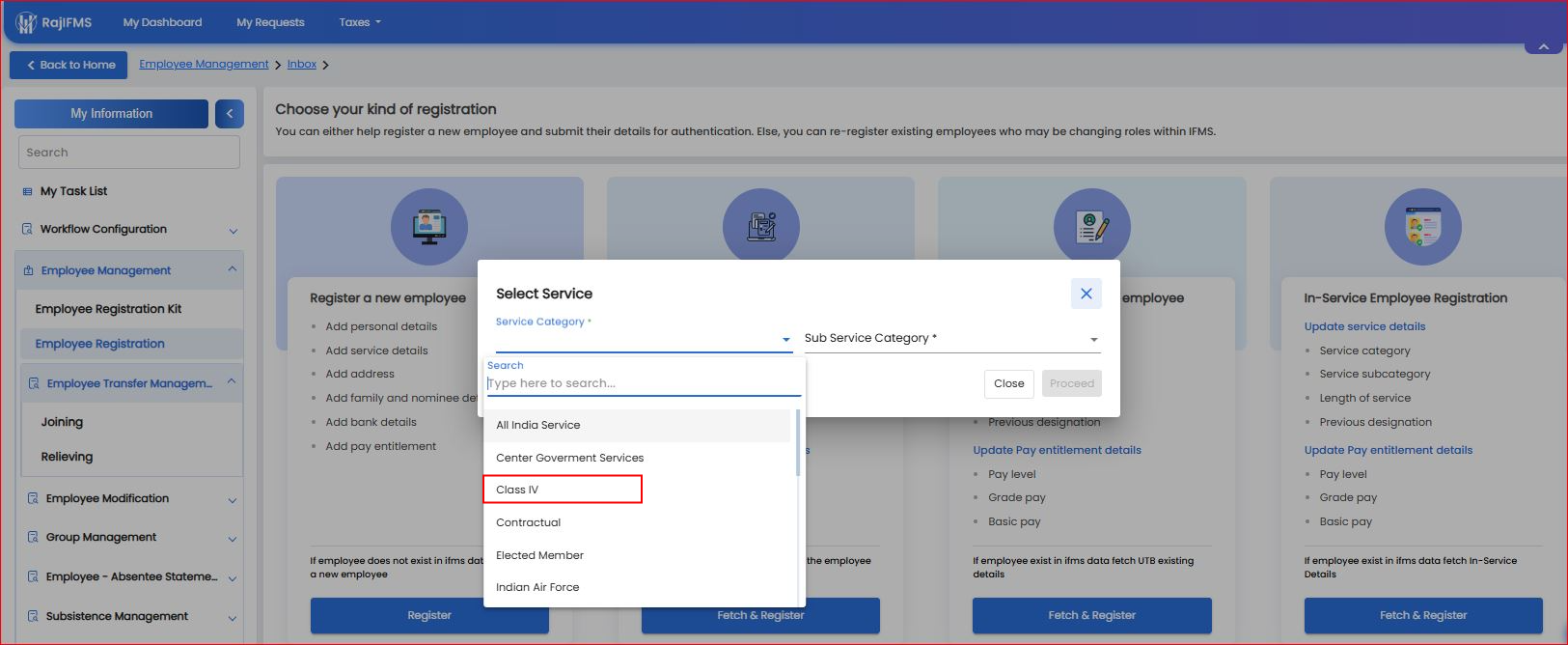
Task: Expand Subsistence Management chevron
Action: click(233, 618)
